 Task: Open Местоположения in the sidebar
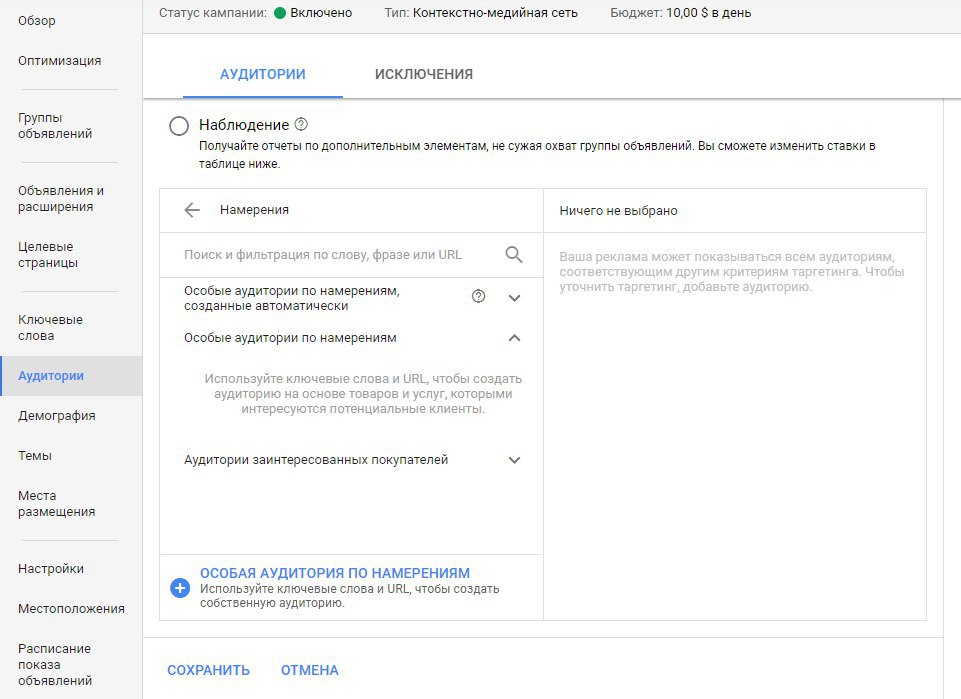point(71,608)
